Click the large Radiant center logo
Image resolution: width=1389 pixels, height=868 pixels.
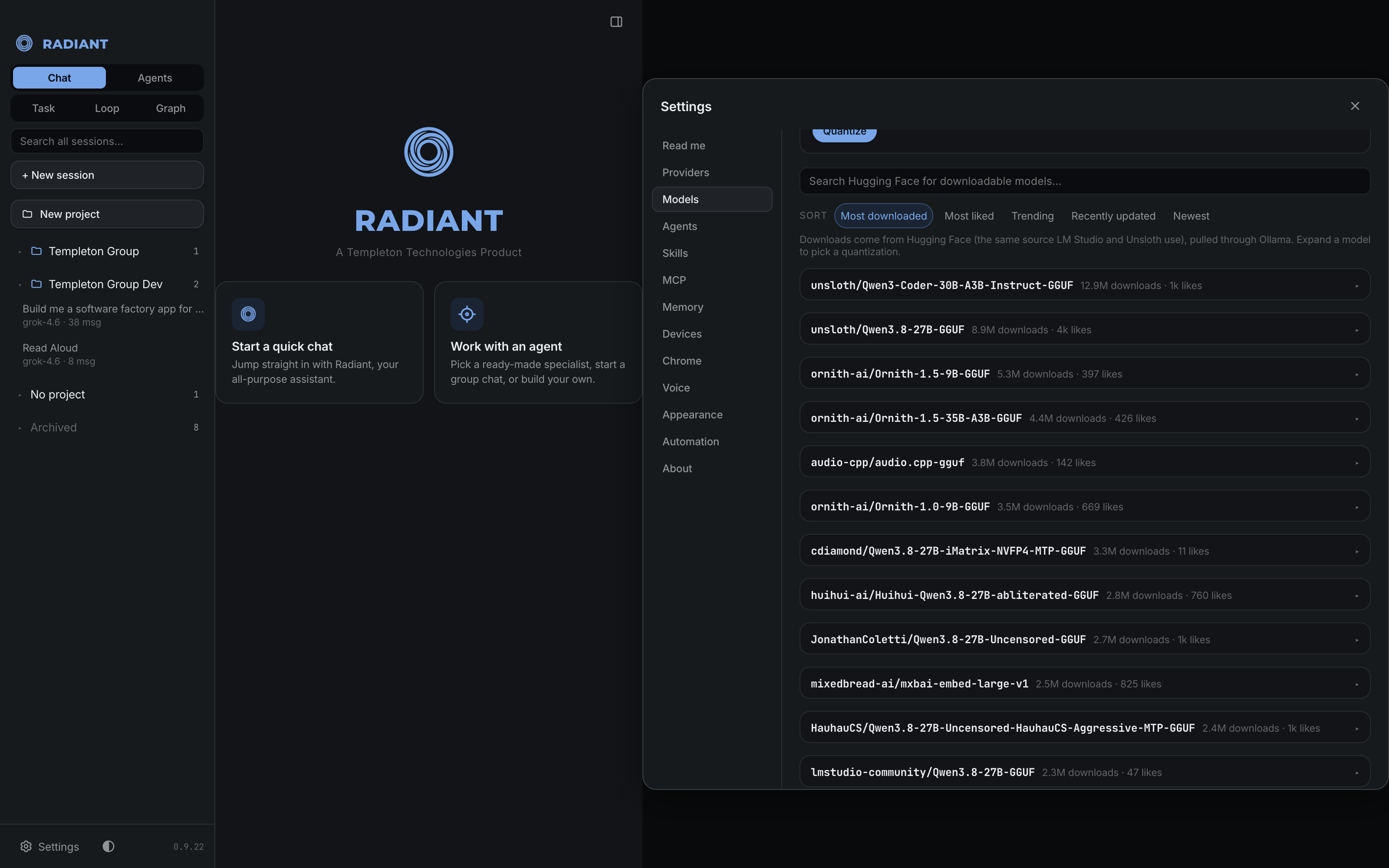429,152
